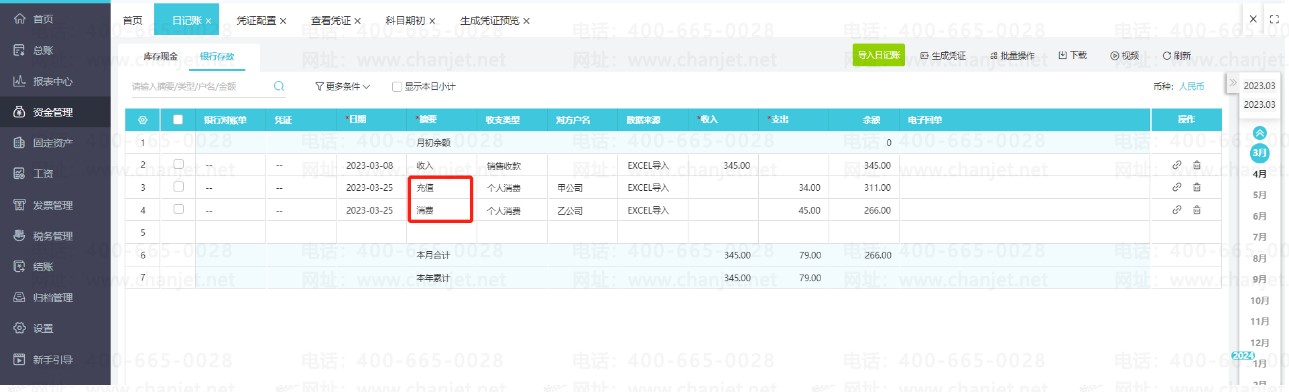Viewport: 1289px width, 392px height.
Task: Select 5月 in the month timeline
Action: (1260, 194)
